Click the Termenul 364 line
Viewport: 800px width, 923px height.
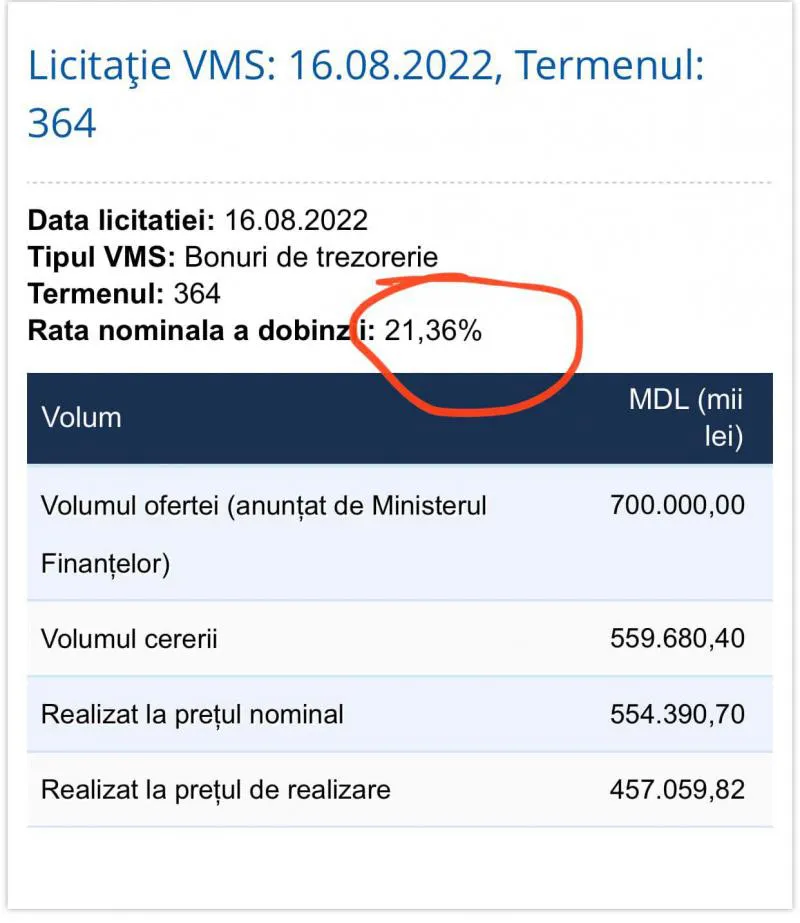coord(124,294)
